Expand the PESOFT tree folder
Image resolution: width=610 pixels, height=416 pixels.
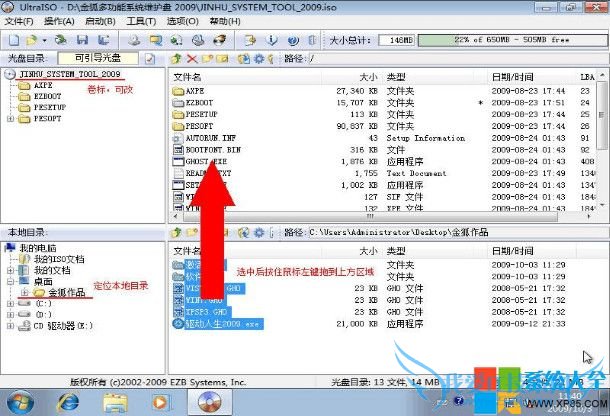(x=11, y=119)
